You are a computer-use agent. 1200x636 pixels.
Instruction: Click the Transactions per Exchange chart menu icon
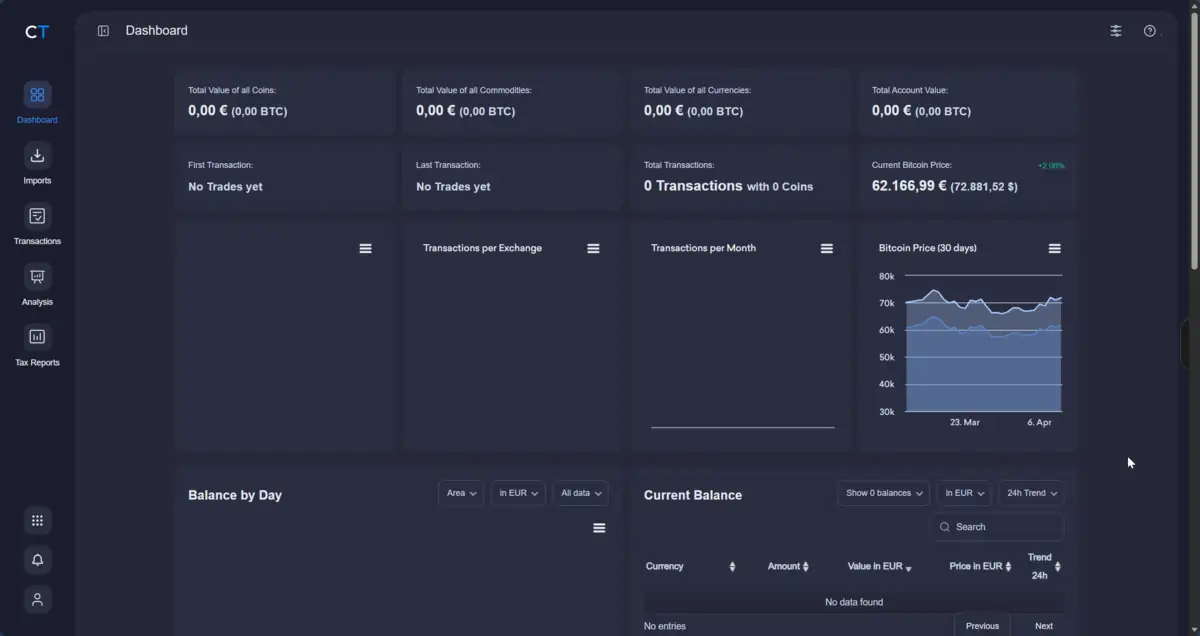[593, 247]
